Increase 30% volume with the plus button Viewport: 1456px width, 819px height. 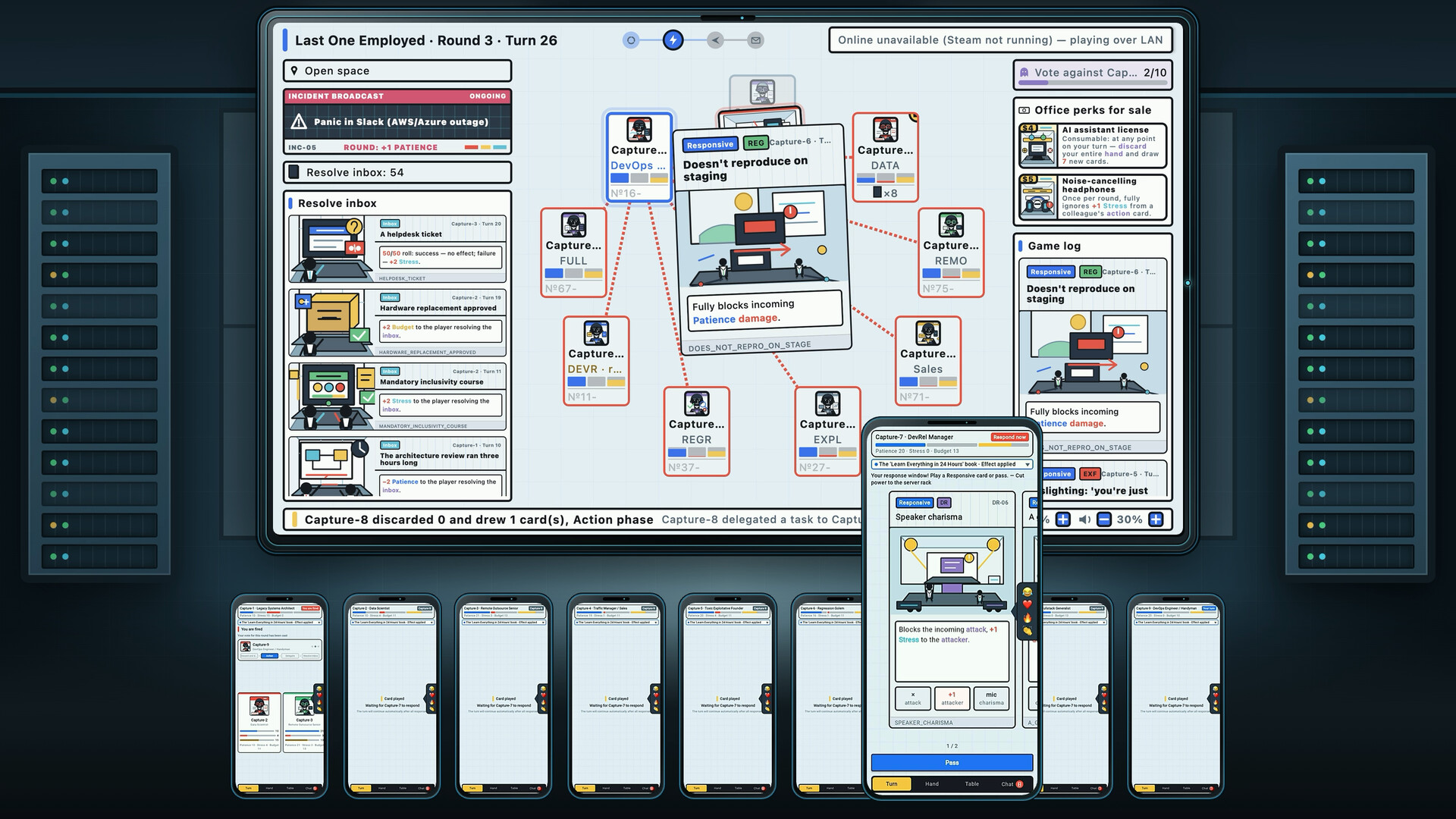click(x=1156, y=519)
